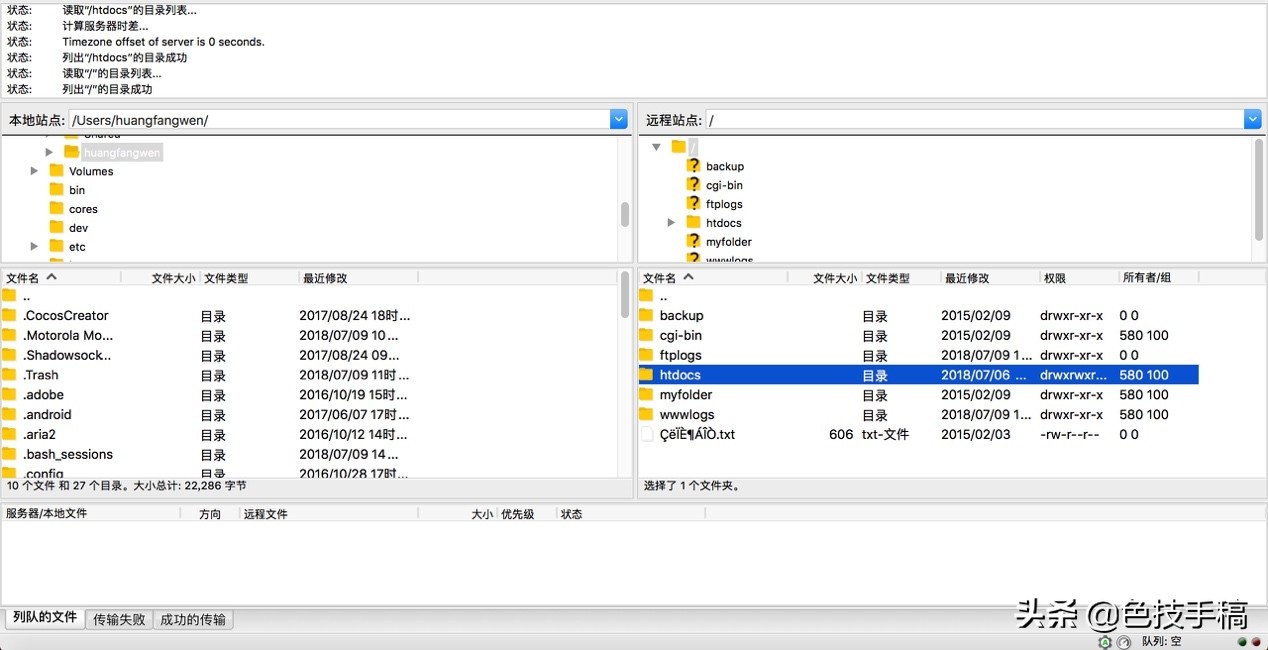Click wwwlogs folder icon in remote list
Viewport: 1268px width, 650px height.
point(646,414)
